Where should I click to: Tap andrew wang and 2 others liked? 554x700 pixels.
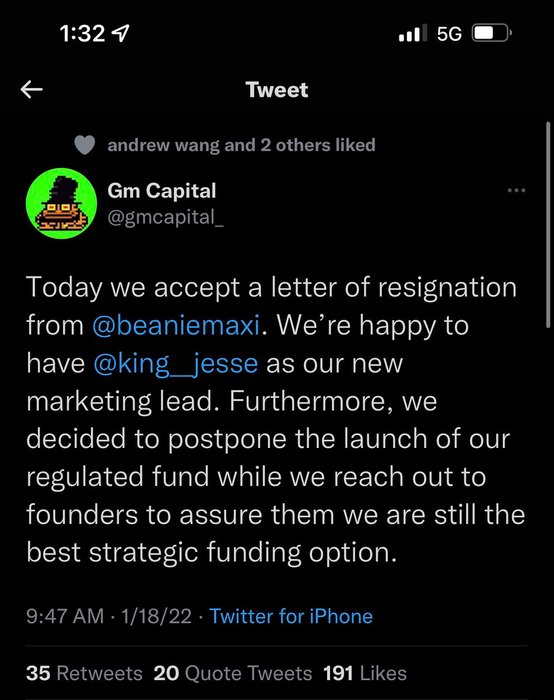241,145
